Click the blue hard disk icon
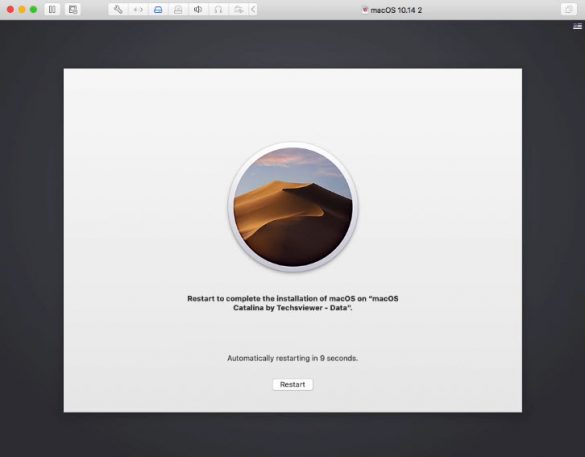Image resolution: width=585 pixels, height=457 pixels. point(158,9)
